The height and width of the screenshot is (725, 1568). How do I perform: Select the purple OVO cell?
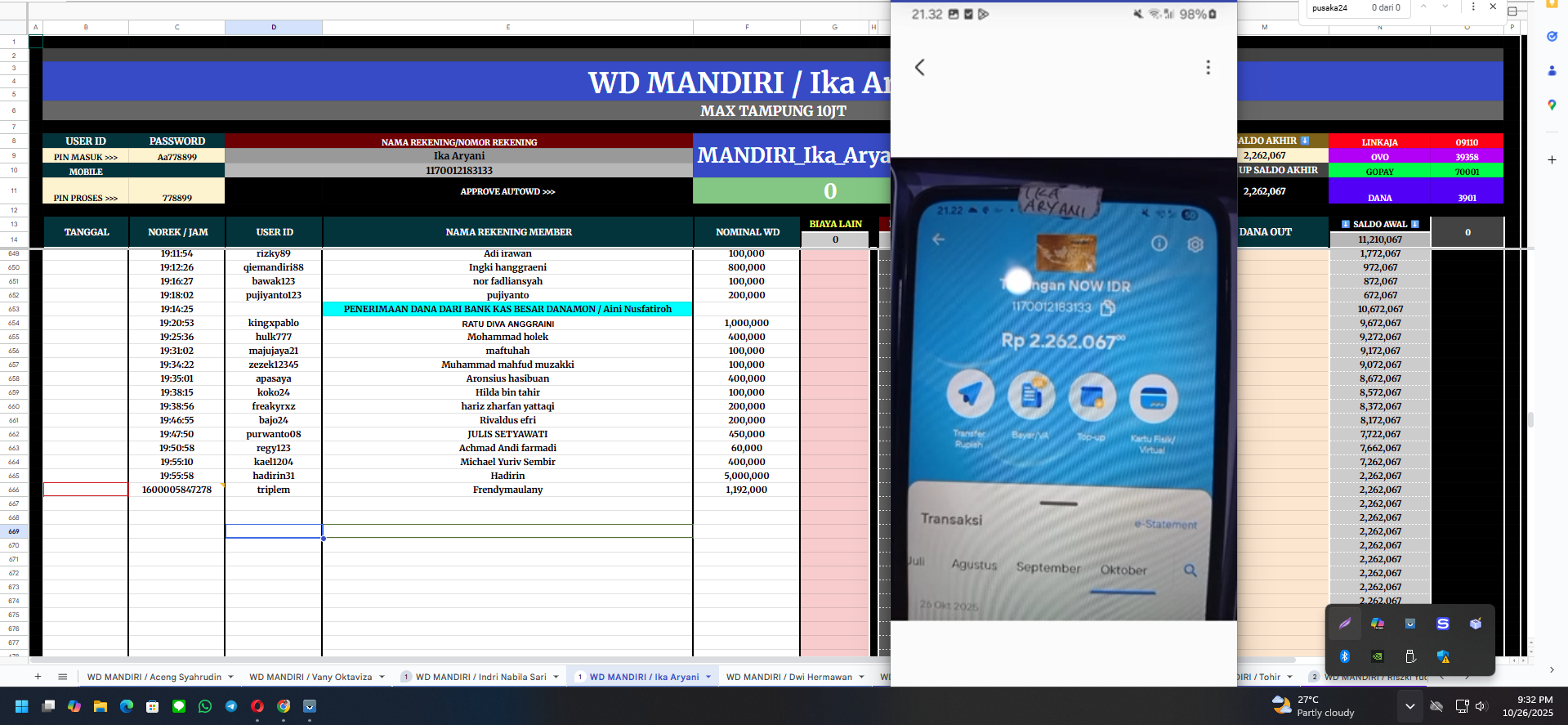(1379, 156)
